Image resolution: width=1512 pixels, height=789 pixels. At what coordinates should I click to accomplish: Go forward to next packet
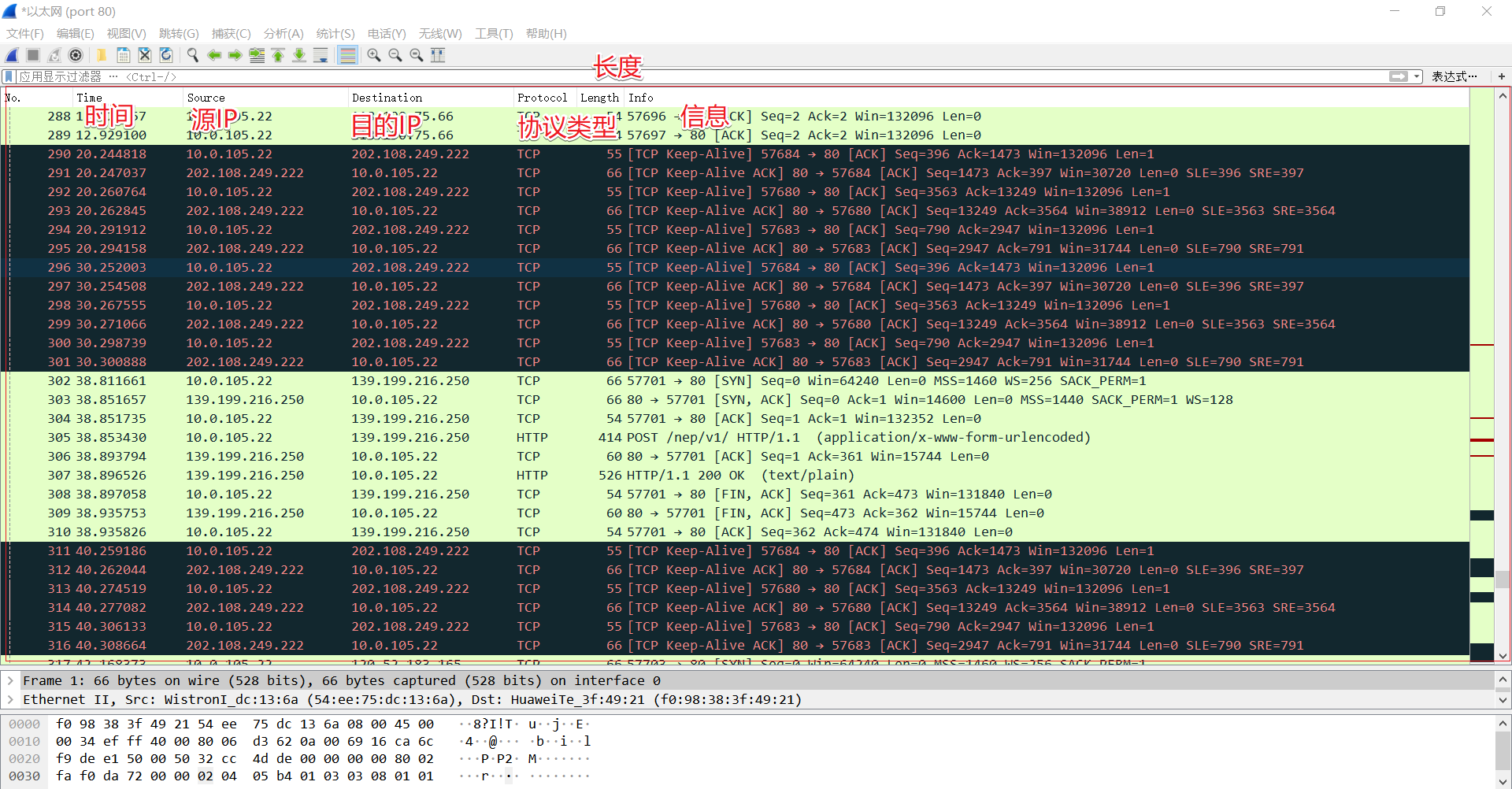[235, 55]
